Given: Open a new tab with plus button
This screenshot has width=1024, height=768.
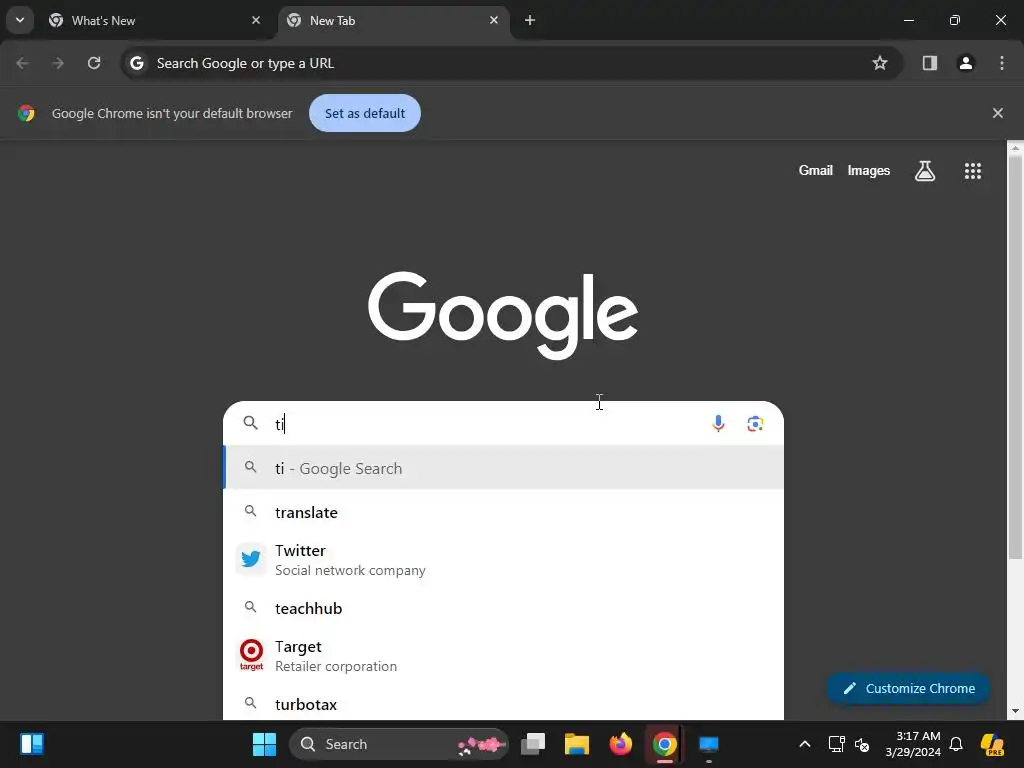Looking at the screenshot, I should (x=530, y=20).
